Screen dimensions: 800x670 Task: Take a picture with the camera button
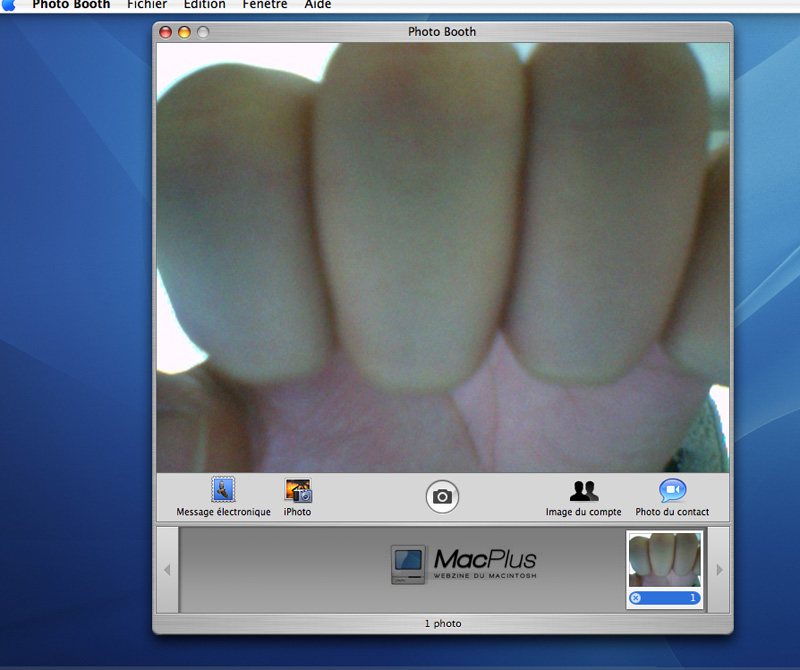[x=442, y=496]
